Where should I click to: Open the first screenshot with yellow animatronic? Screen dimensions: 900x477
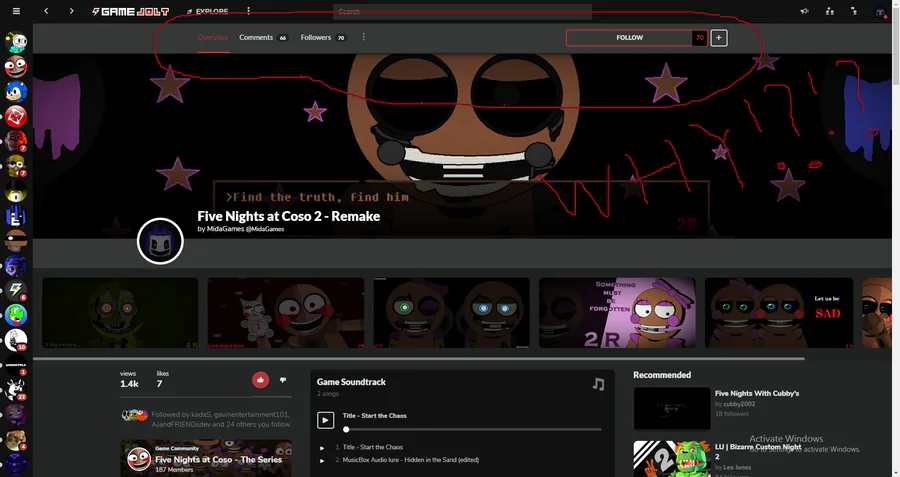pos(120,313)
